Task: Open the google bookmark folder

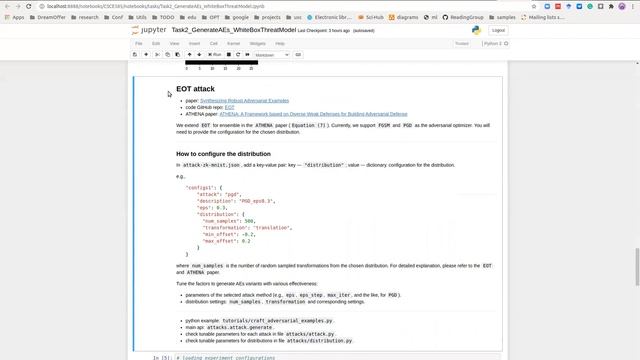Action: pos(237,18)
